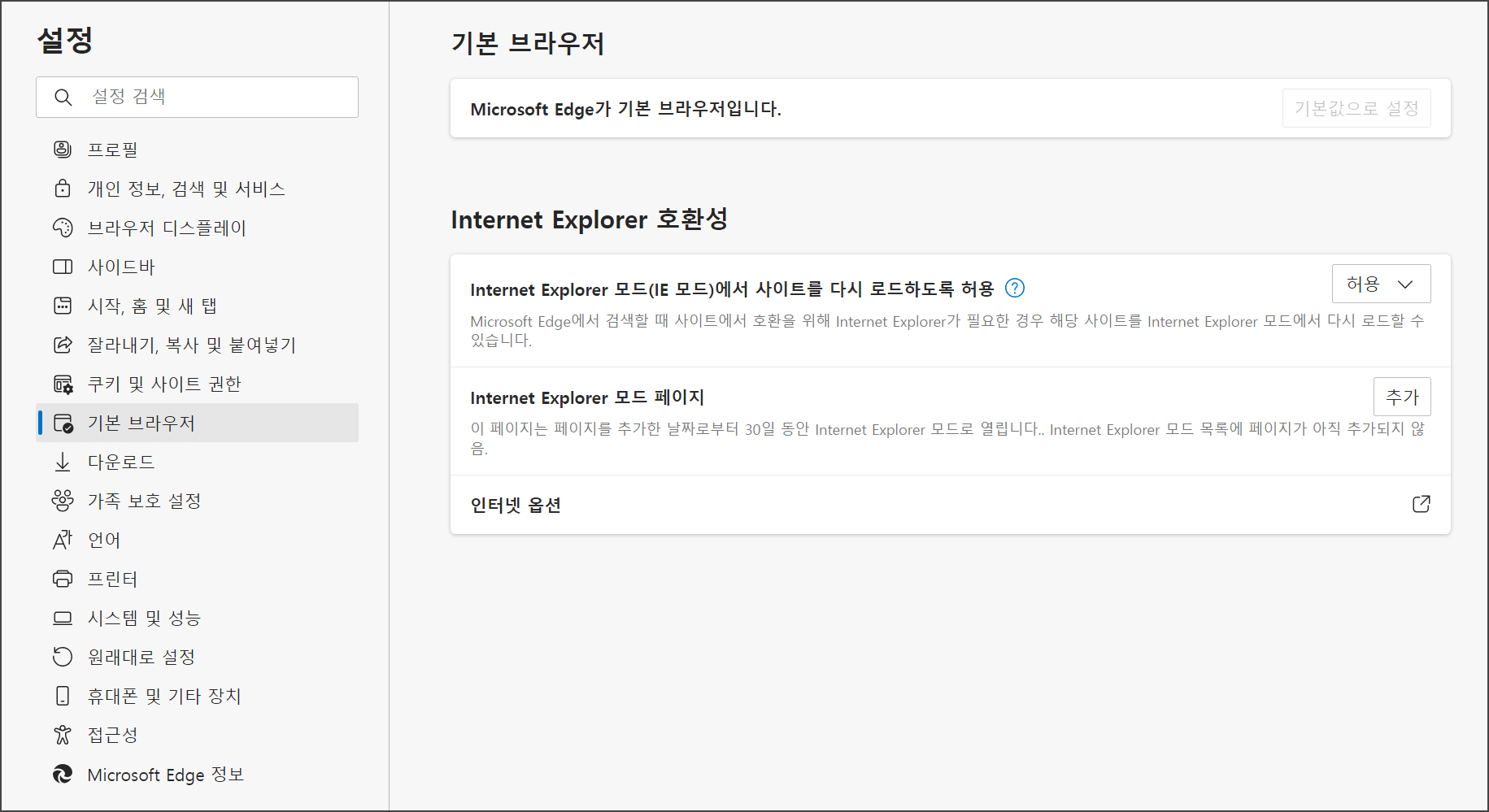This screenshot has width=1489, height=812.
Task: Click the share icon for 잘라내기, 복사 및 붙여넣기
Action: (x=63, y=344)
